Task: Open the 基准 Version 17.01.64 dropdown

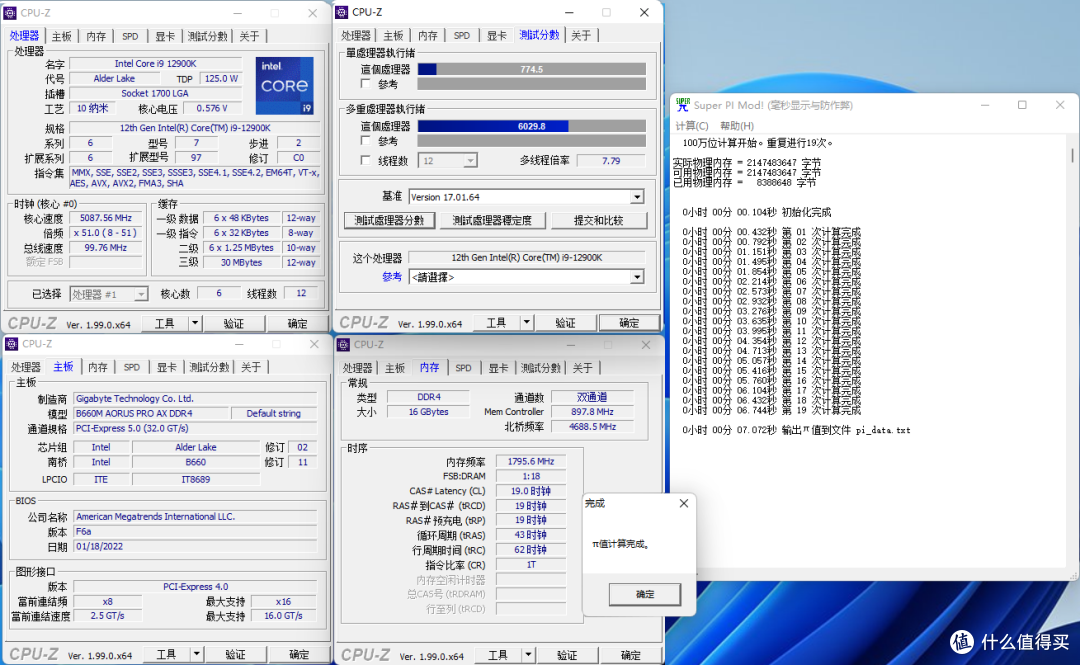Action: 637,197
